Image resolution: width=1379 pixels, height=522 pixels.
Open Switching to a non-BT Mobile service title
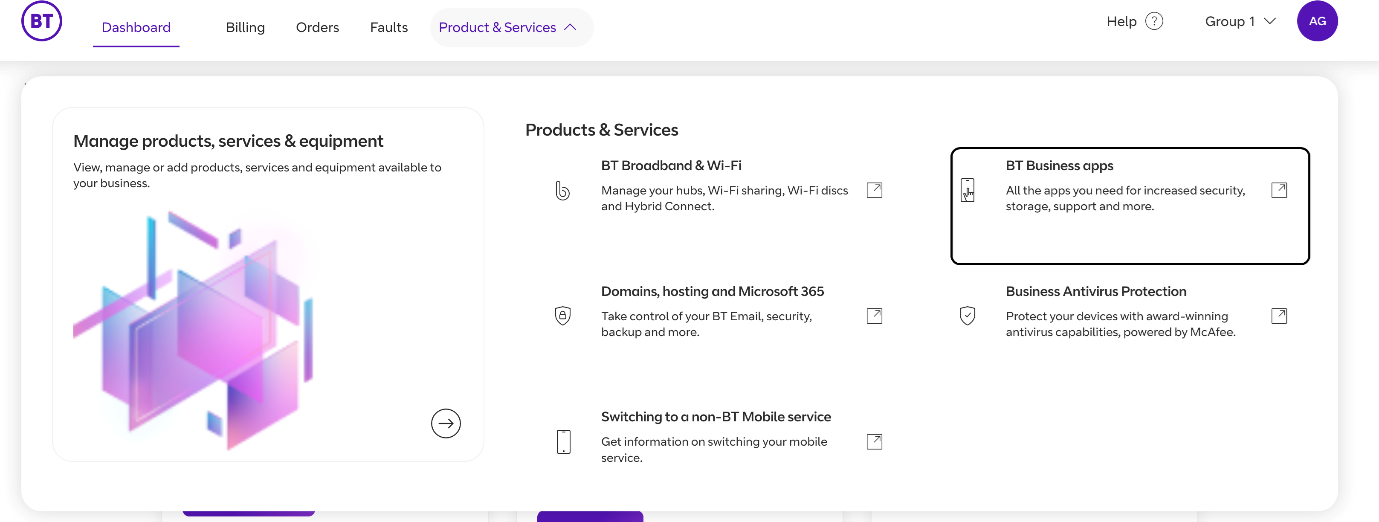pos(716,417)
